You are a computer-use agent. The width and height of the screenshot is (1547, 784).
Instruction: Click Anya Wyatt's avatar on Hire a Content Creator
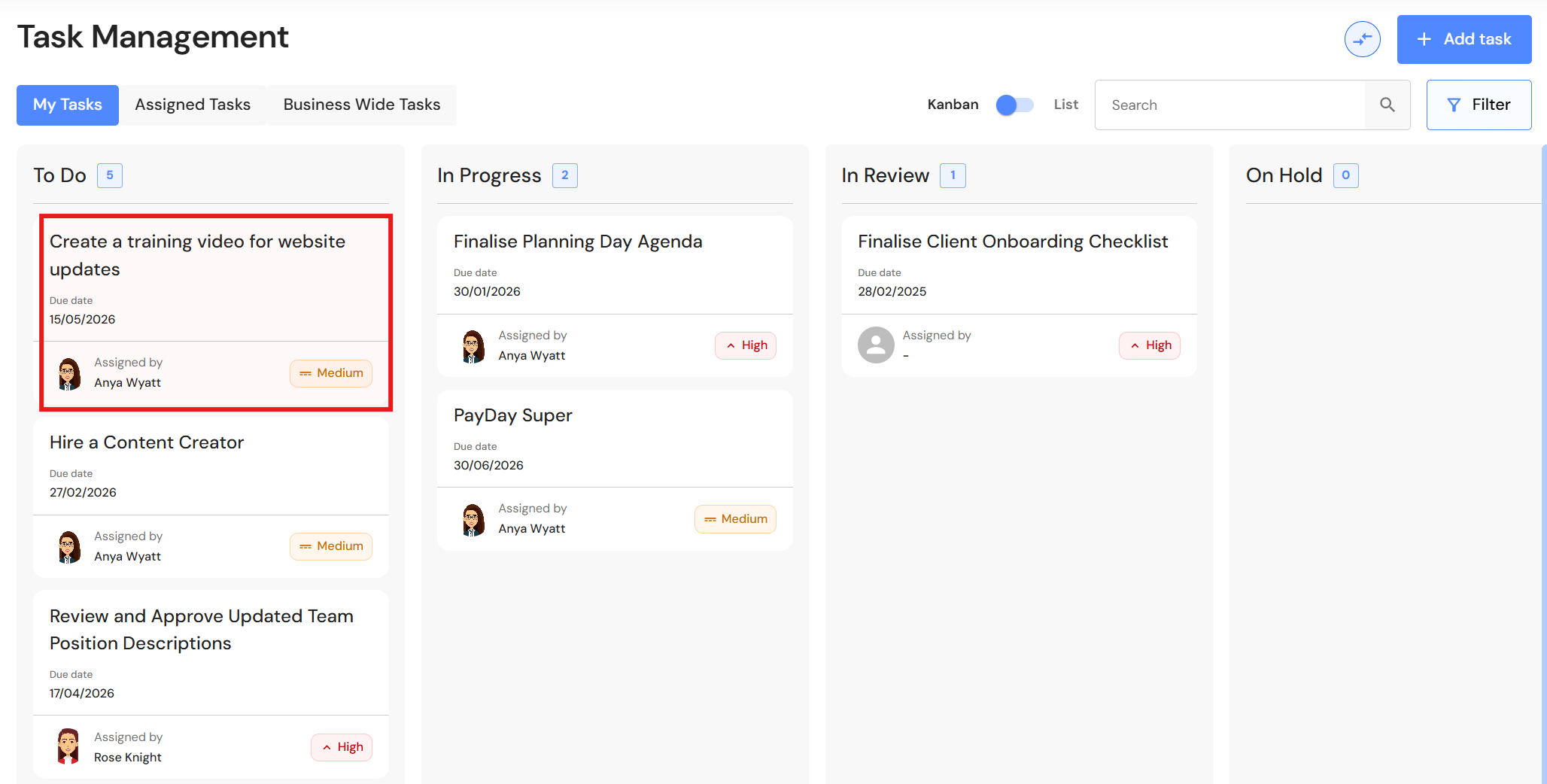pos(69,547)
